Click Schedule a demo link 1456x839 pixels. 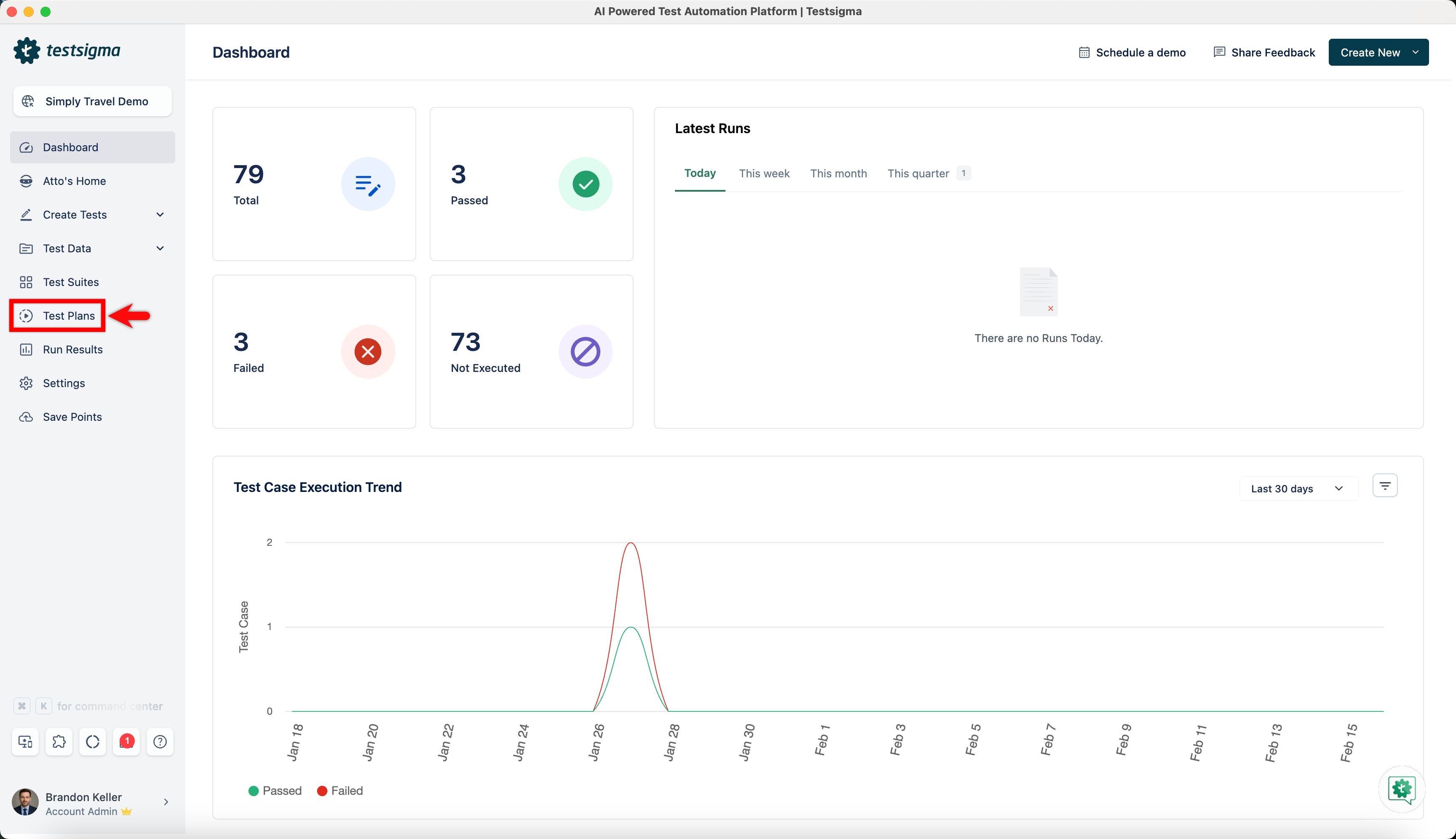tap(1132, 52)
